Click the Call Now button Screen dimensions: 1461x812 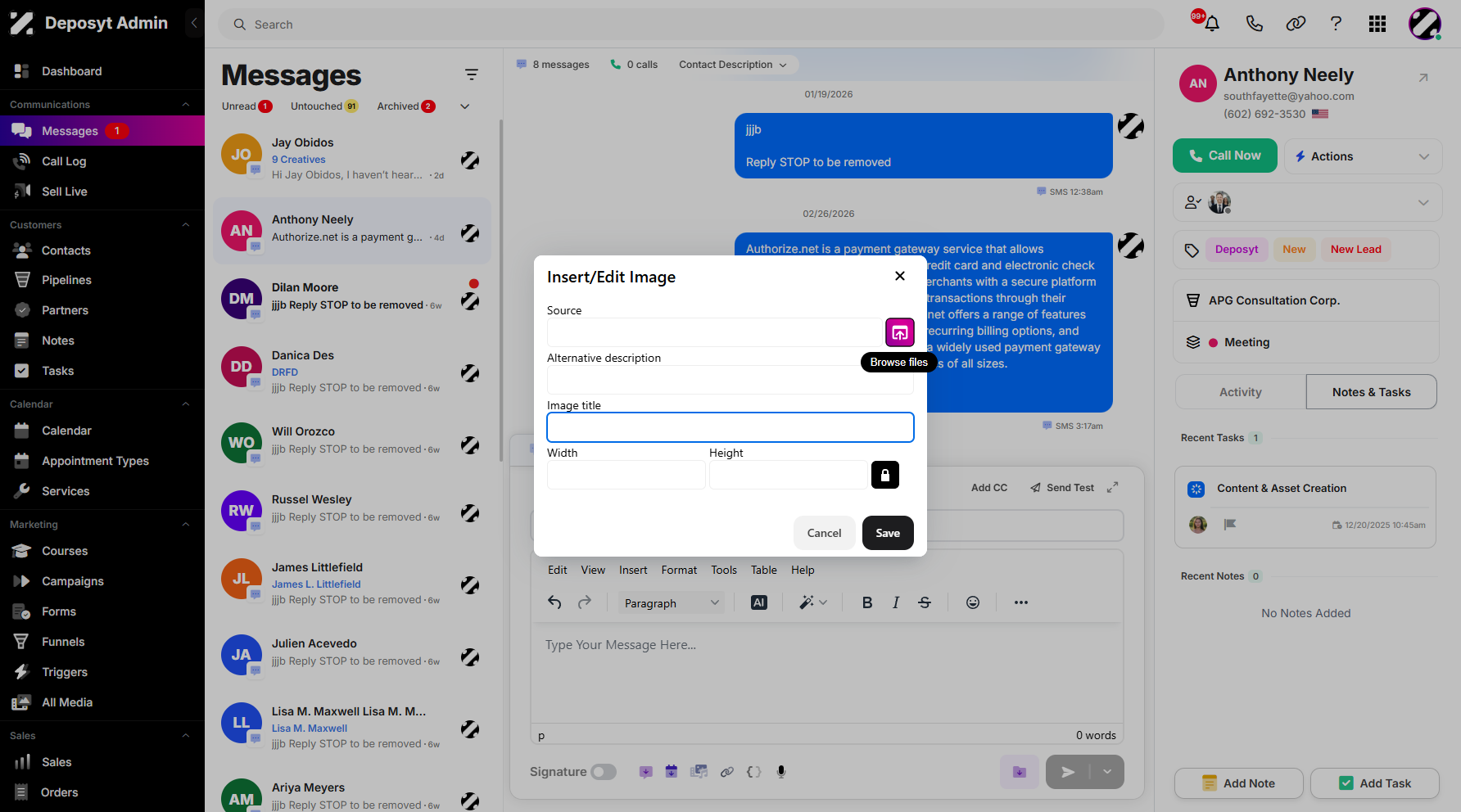(1224, 156)
